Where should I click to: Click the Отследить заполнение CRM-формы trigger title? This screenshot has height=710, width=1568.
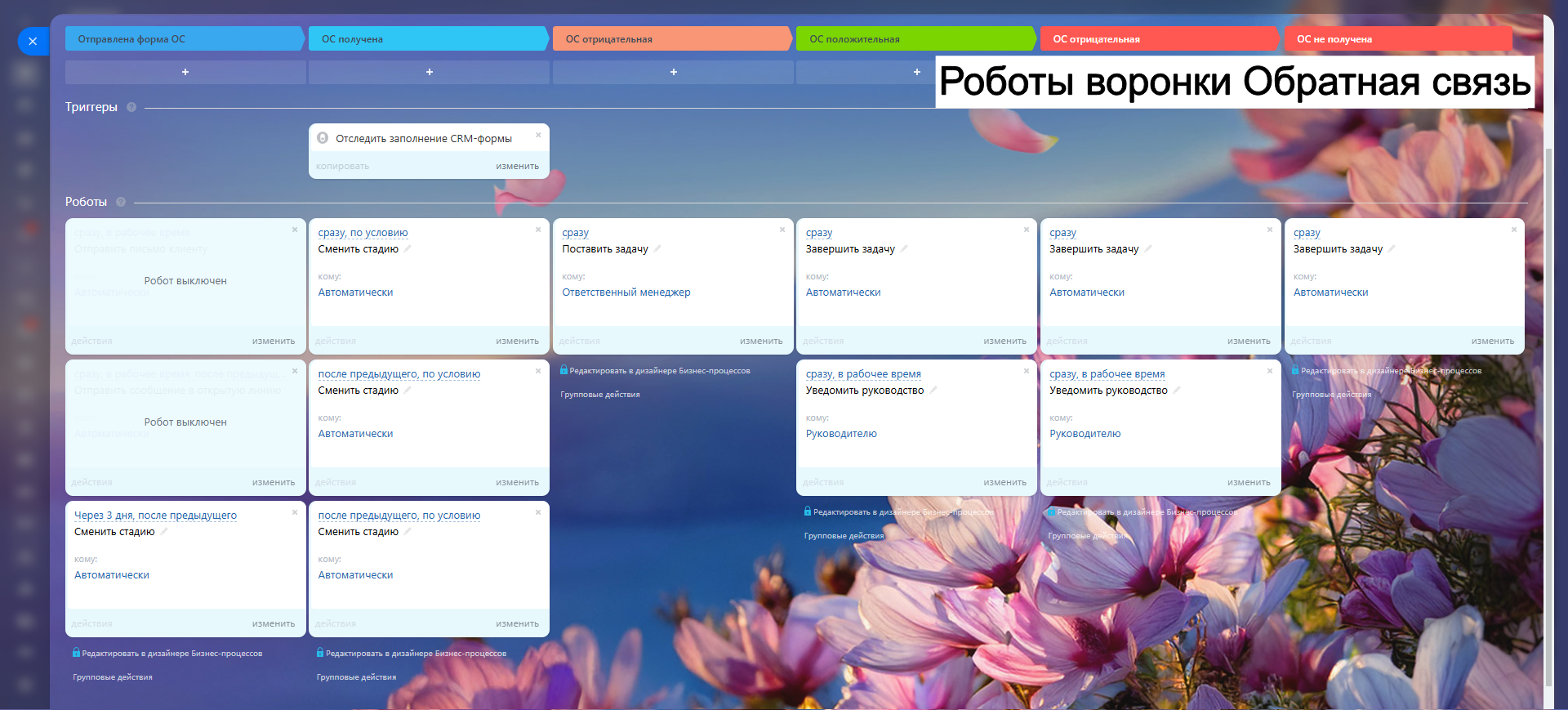tap(424, 139)
